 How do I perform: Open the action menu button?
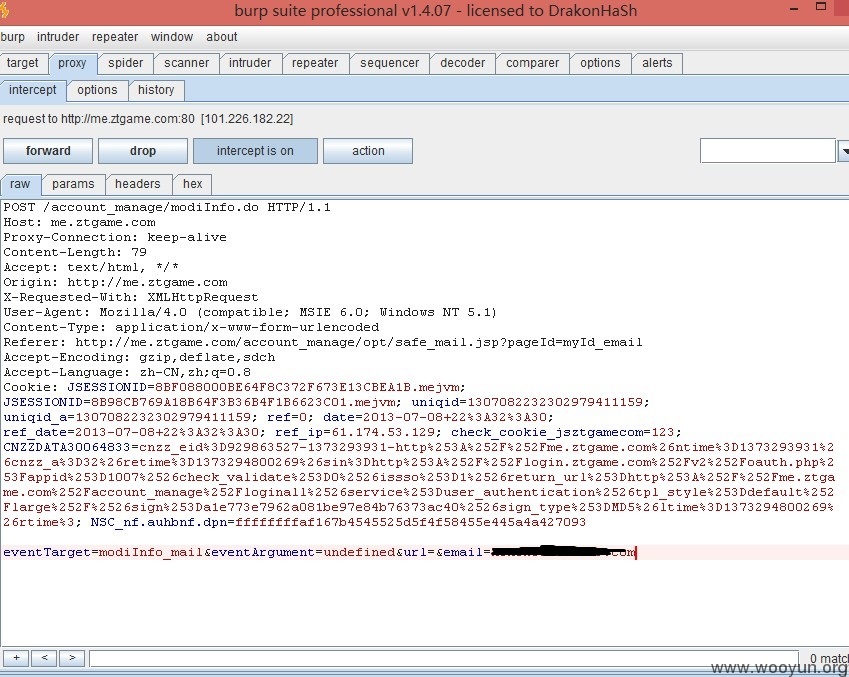tap(368, 151)
